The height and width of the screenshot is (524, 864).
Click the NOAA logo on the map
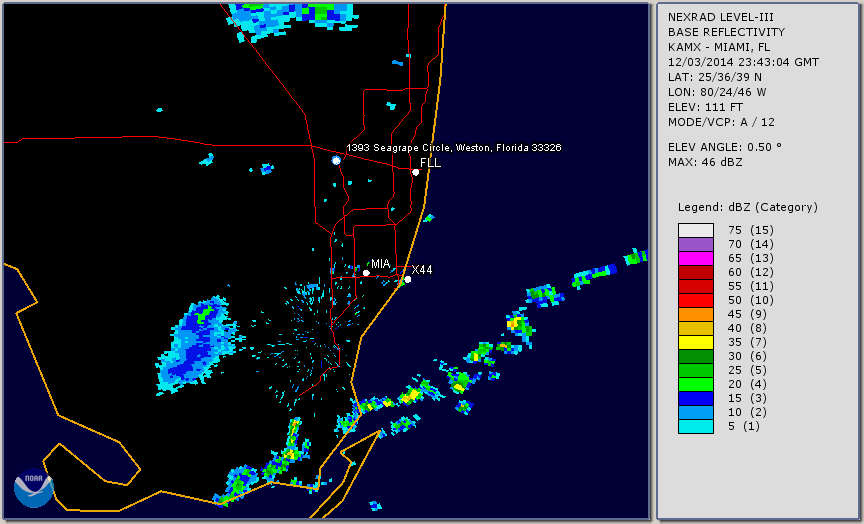pos(34,488)
